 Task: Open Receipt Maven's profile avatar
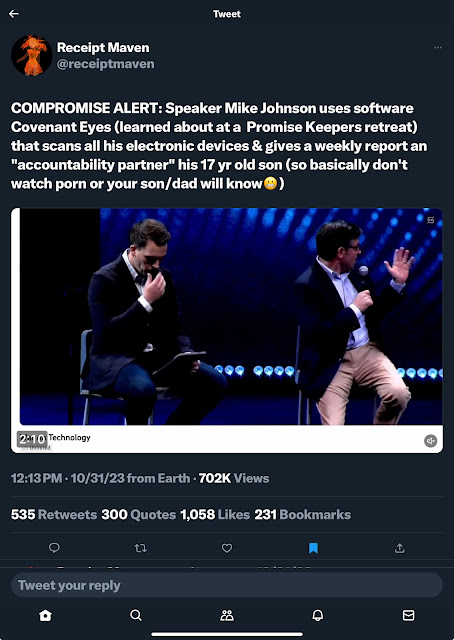[31, 55]
